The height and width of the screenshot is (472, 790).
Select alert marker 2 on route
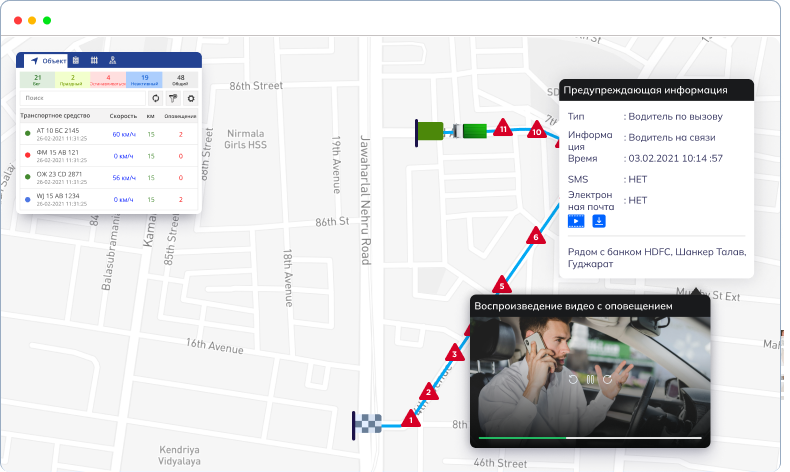tap(429, 391)
